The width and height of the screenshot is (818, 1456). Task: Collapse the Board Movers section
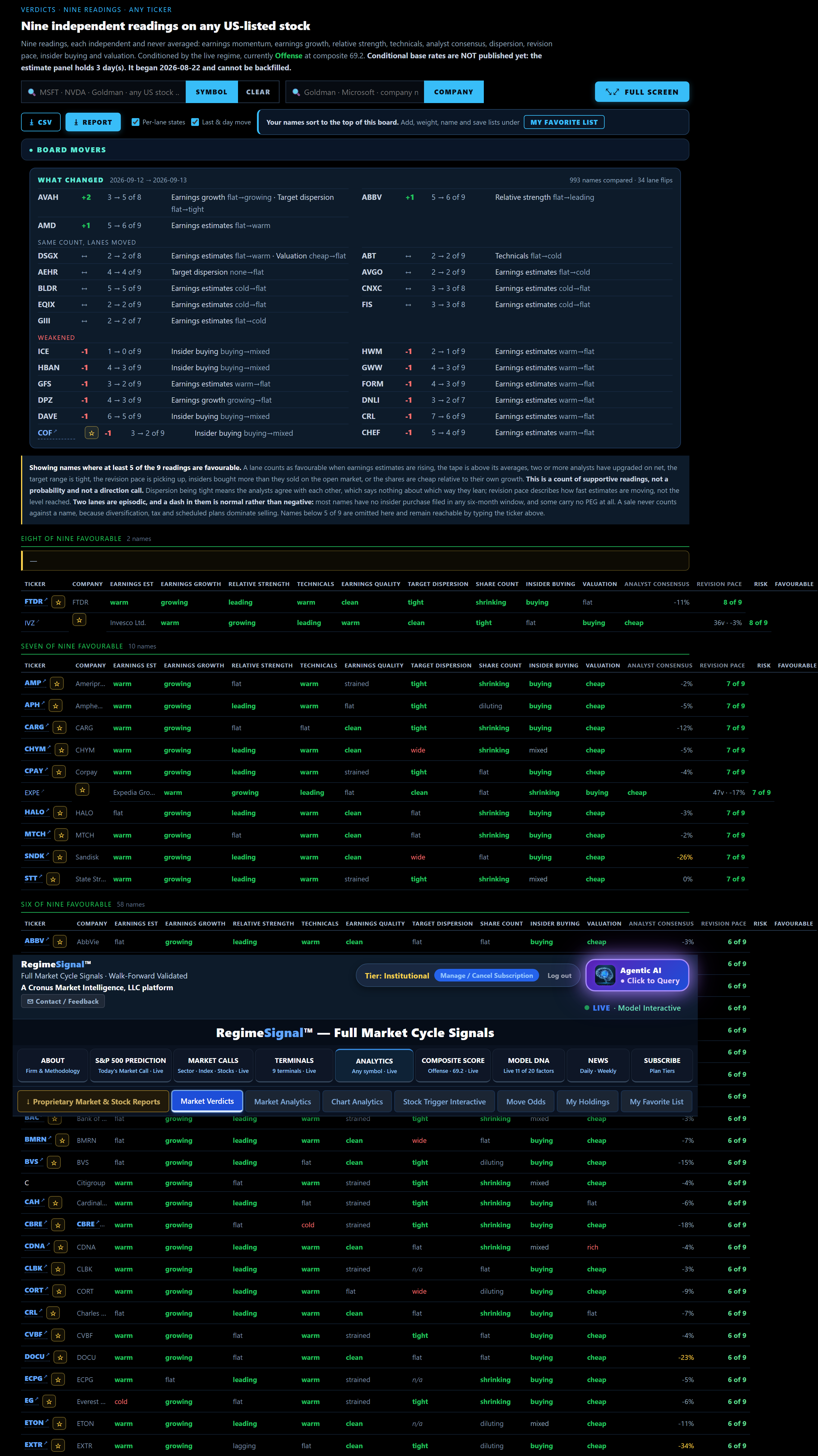(355, 150)
